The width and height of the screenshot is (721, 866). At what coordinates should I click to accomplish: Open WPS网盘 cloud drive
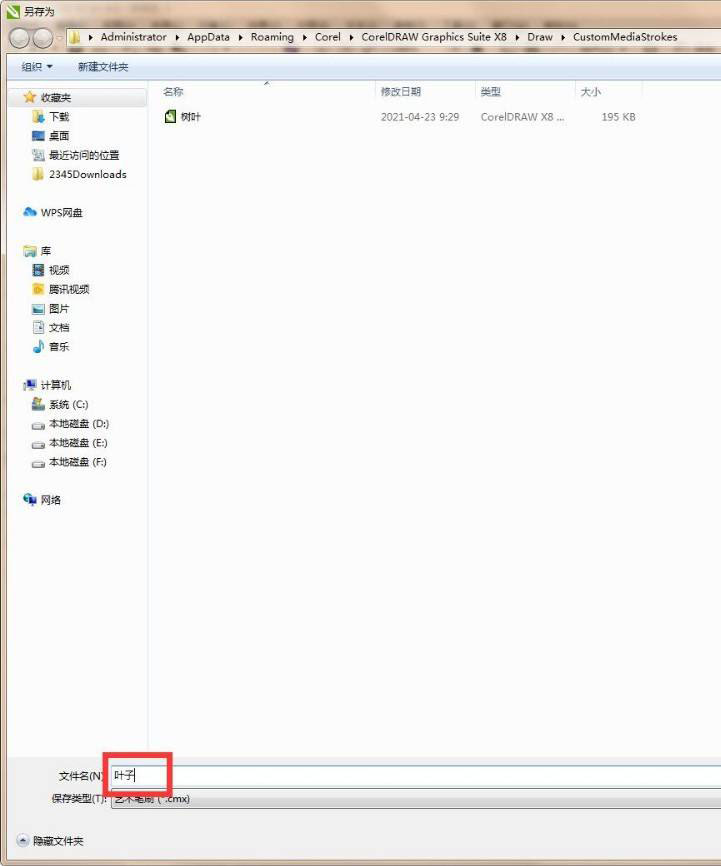(61, 212)
